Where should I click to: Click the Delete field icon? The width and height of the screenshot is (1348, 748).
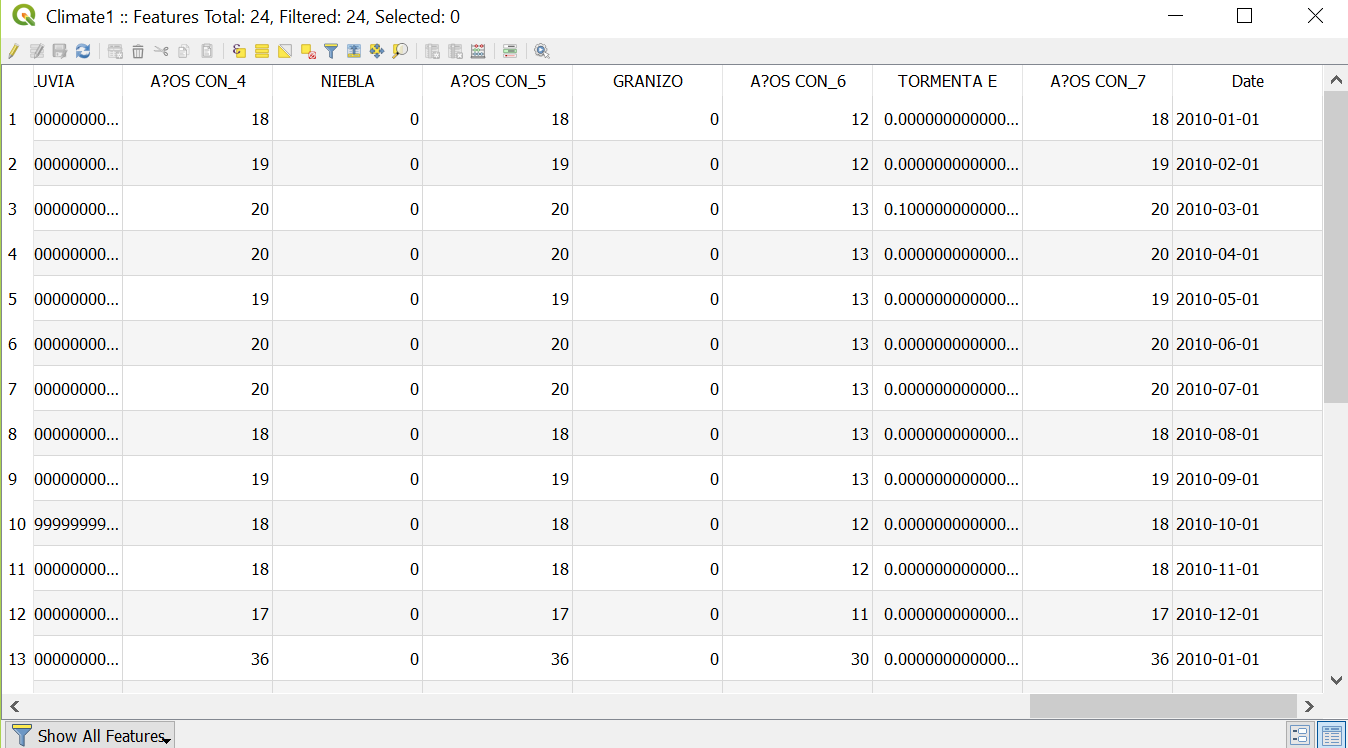[x=455, y=51]
